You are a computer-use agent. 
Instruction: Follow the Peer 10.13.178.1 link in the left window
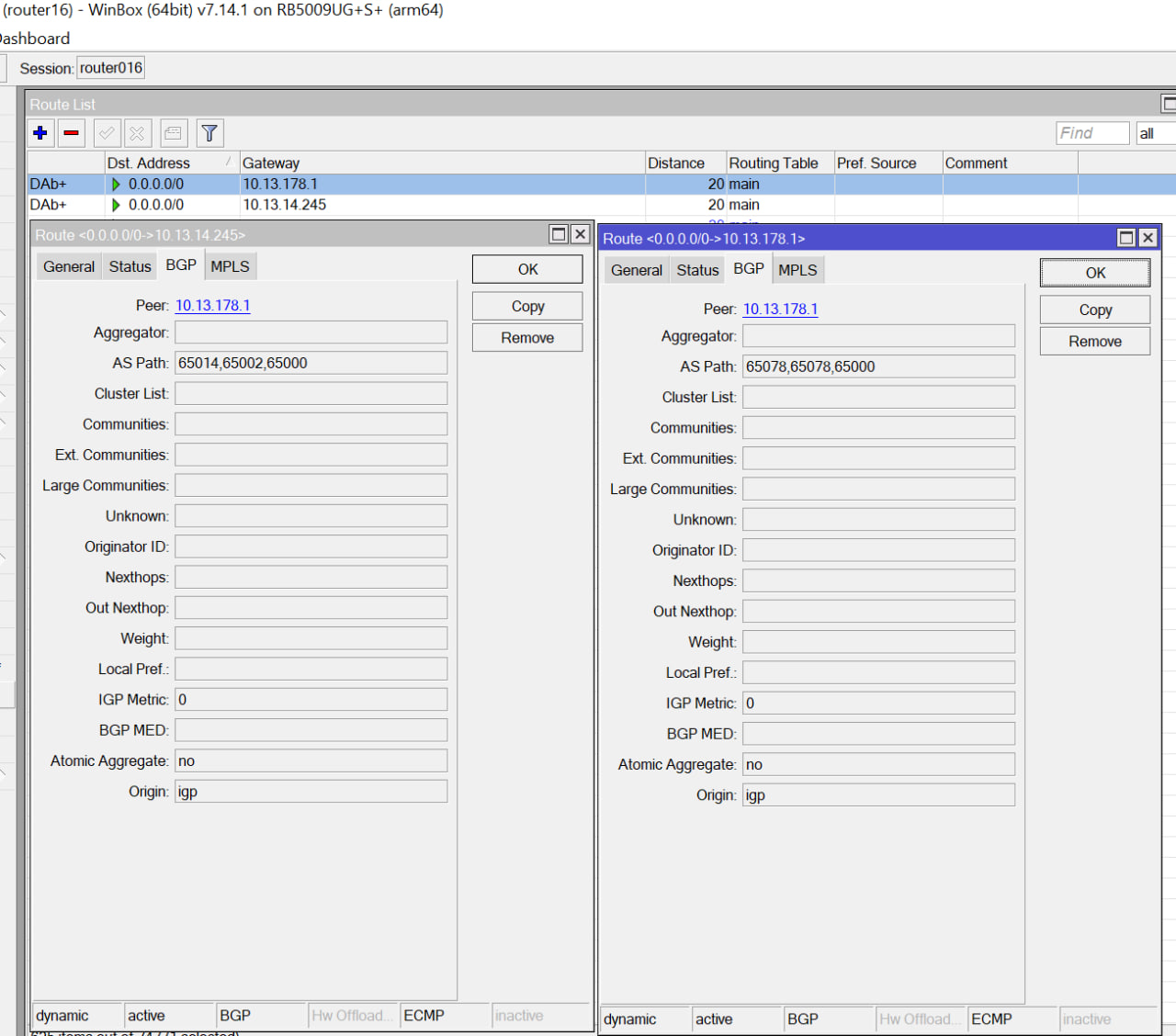pyautogui.click(x=212, y=306)
